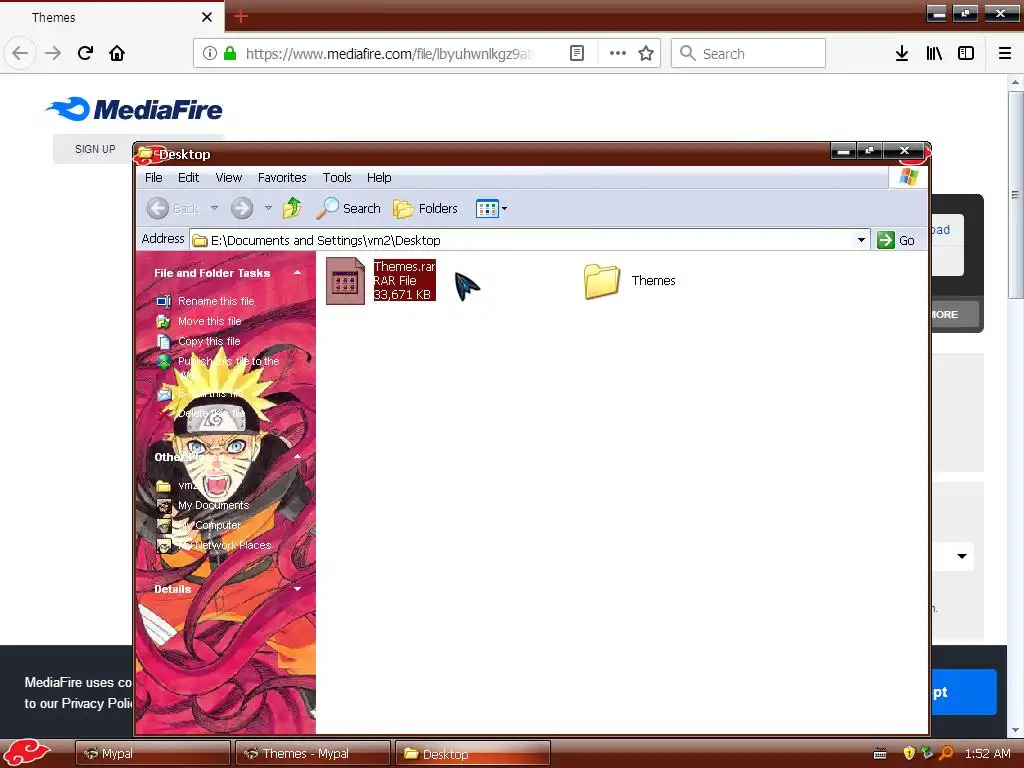This screenshot has width=1024, height=768.
Task: Select the Themes.rar file icon
Action: pyautogui.click(x=345, y=281)
